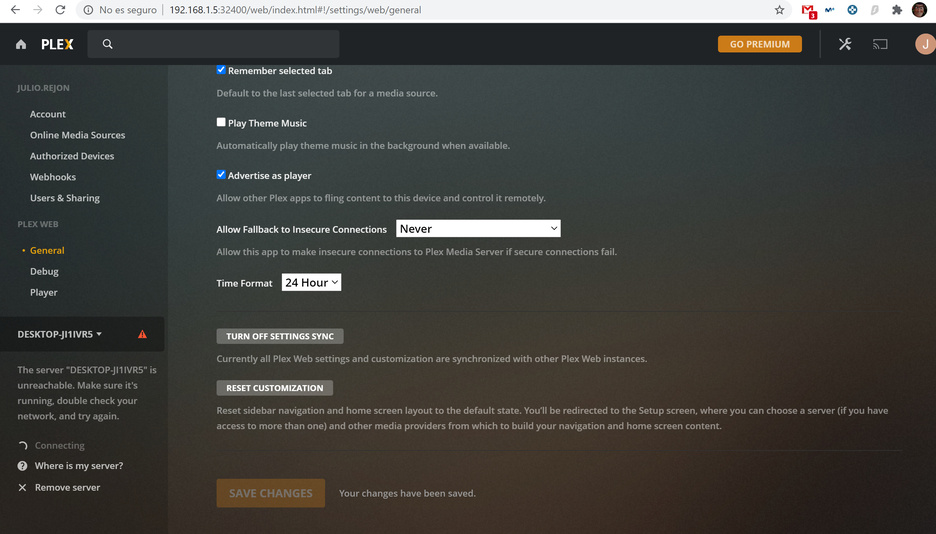
Task: Click the X icon beside Remove server
Action: point(22,487)
